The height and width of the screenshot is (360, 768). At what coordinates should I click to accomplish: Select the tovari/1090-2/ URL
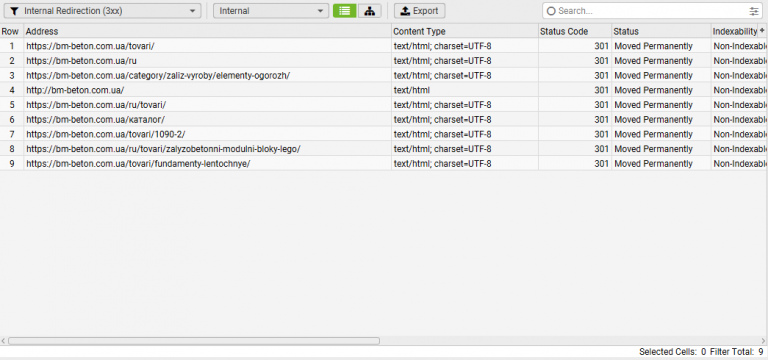point(106,134)
